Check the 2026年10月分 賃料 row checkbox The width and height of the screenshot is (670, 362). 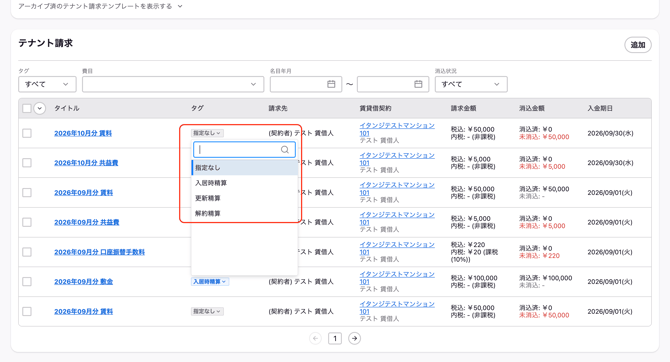pos(27,133)
